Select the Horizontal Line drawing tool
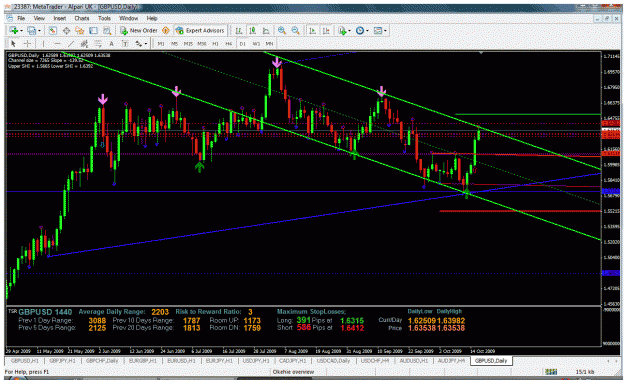The width and height of the screenshot is (625, 380). tap(57, 44)
